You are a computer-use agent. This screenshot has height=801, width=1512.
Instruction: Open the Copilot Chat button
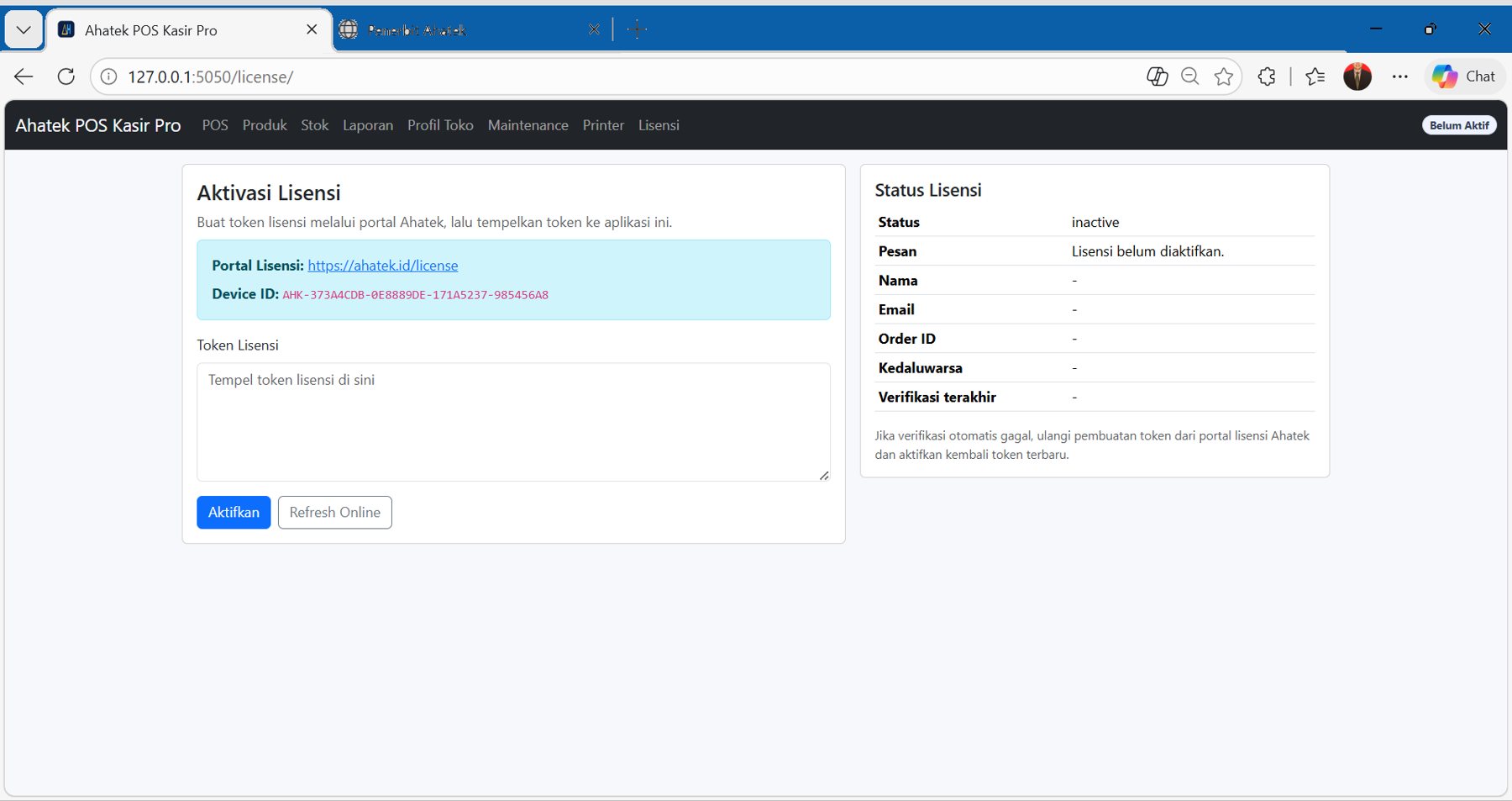pos(1465,76)
